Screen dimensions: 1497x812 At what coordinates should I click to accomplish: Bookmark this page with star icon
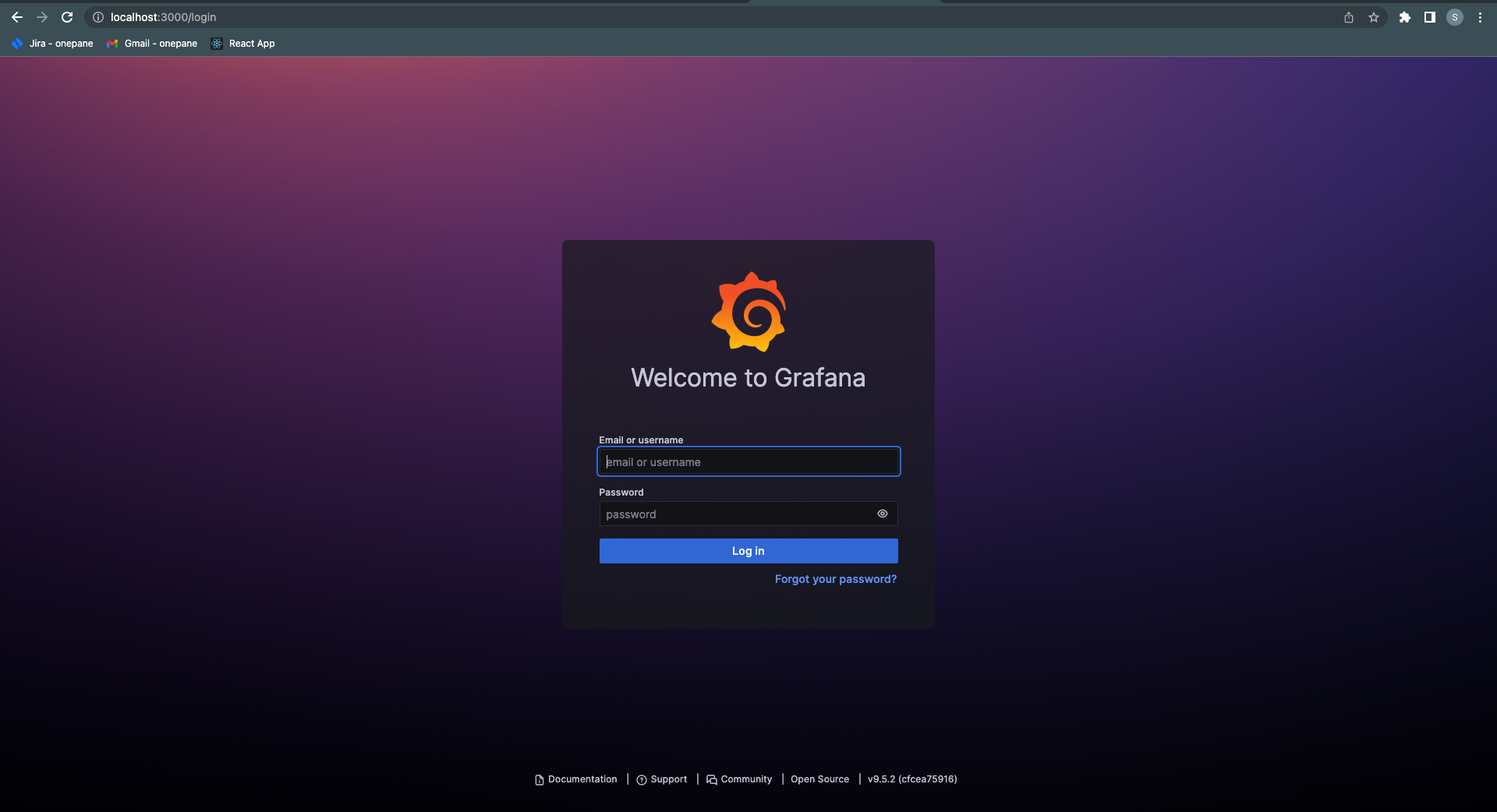[1374, 17]
